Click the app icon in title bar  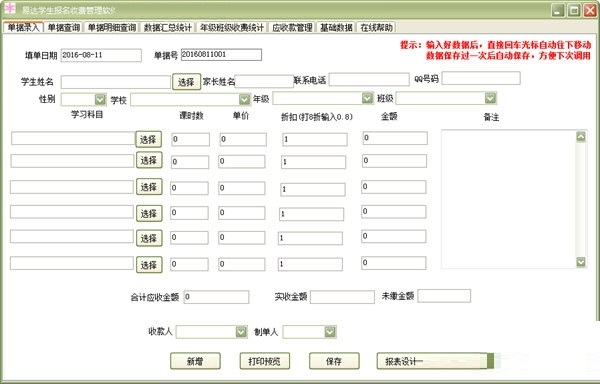[x=9, y=8]
